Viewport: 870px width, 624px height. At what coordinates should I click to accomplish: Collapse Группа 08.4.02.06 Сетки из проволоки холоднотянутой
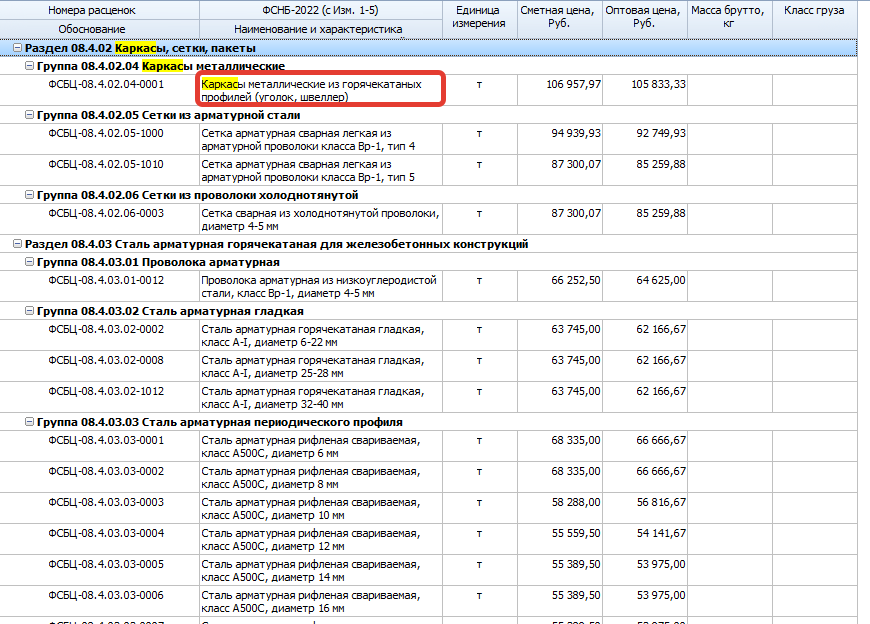pos(29,195)
